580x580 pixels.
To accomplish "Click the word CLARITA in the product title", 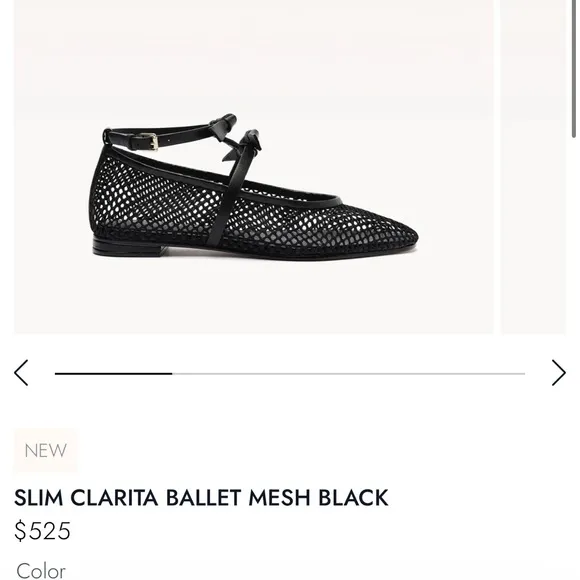I will point(114,498).
